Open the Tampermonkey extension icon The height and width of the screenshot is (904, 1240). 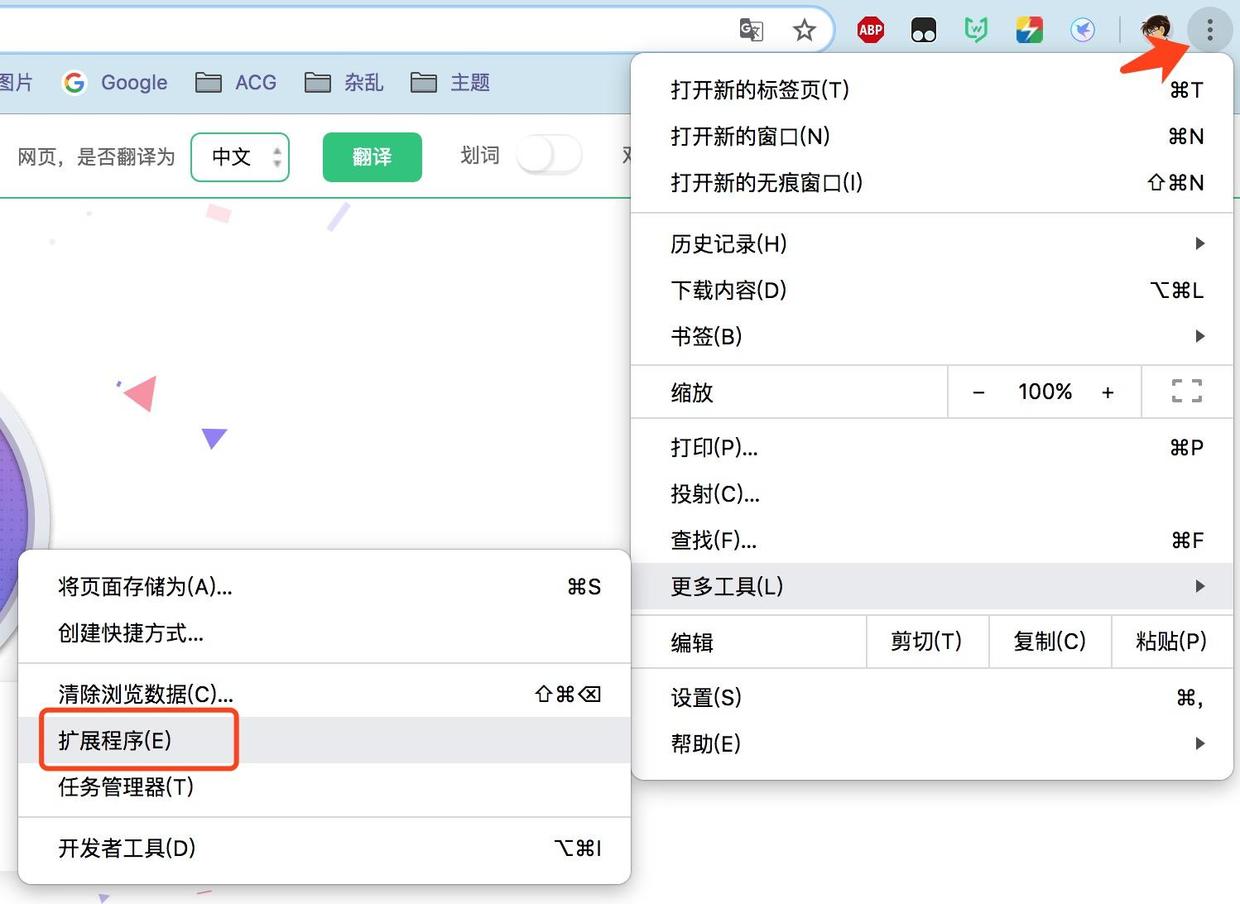click(x=924, y=31)
